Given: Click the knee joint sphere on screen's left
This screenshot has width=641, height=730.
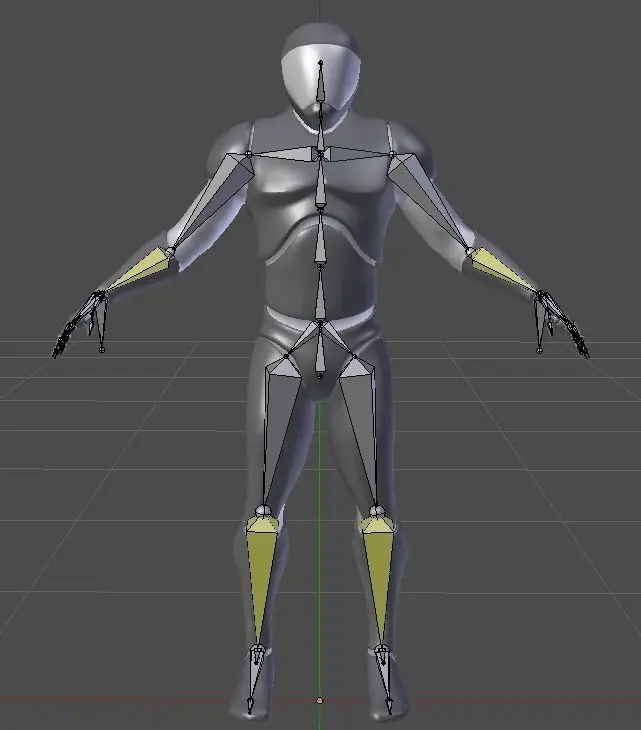Looking at the screenshot, I should (263, 511).
